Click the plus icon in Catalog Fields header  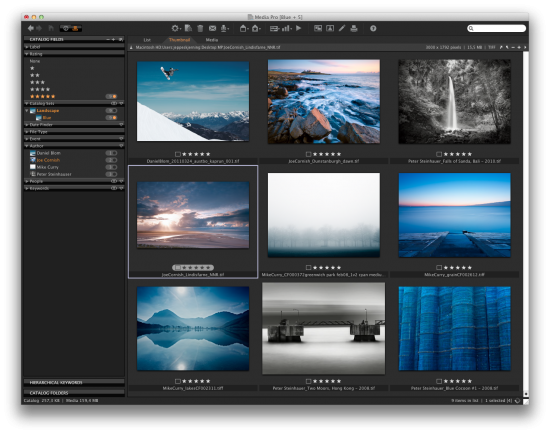(113, 40)
